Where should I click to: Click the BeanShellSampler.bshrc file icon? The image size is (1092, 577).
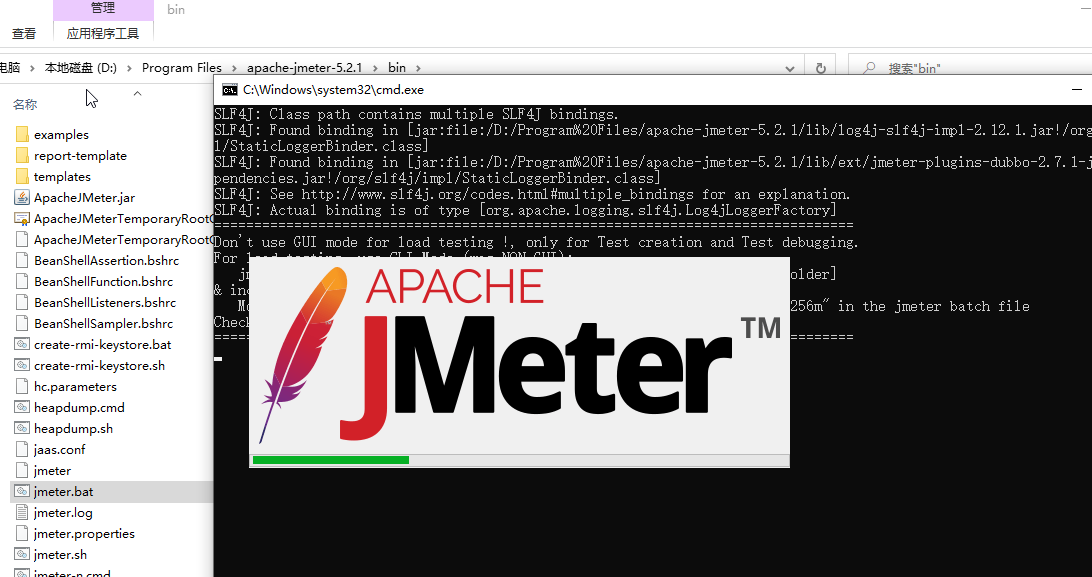click(x=22, y=323)
